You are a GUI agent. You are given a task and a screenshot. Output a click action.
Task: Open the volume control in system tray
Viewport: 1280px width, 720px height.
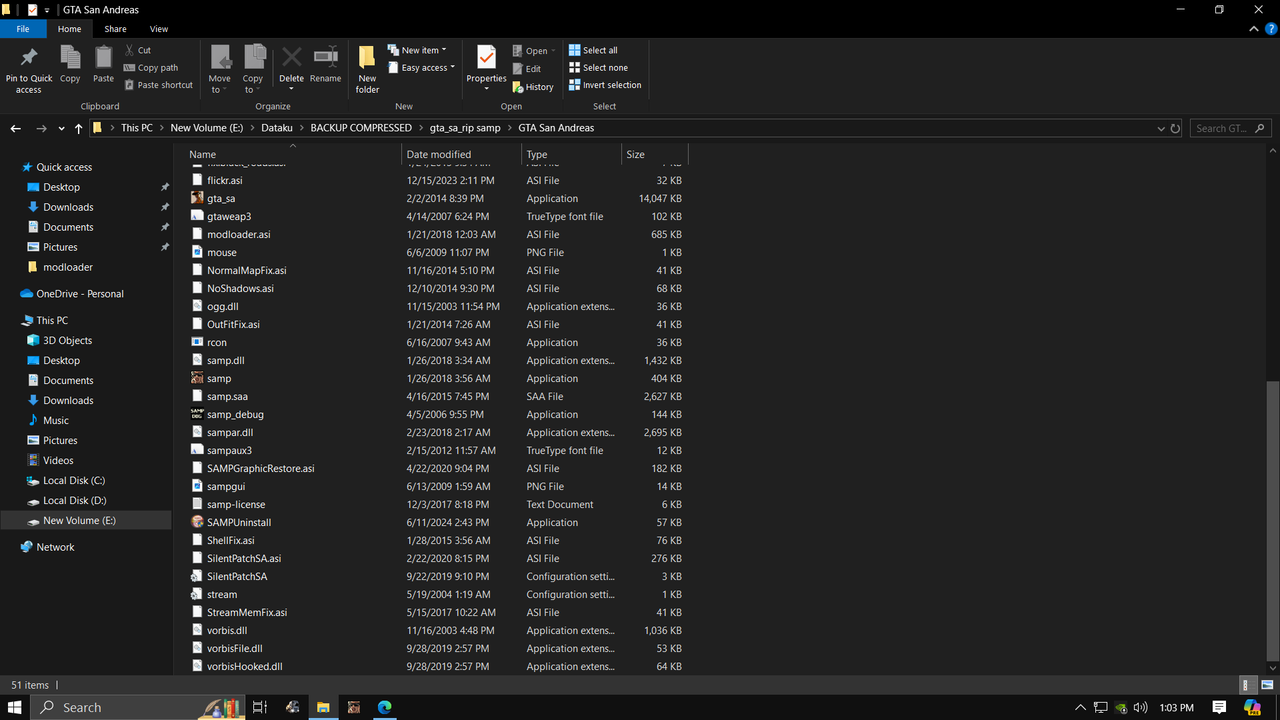(x=1141, y=707)
